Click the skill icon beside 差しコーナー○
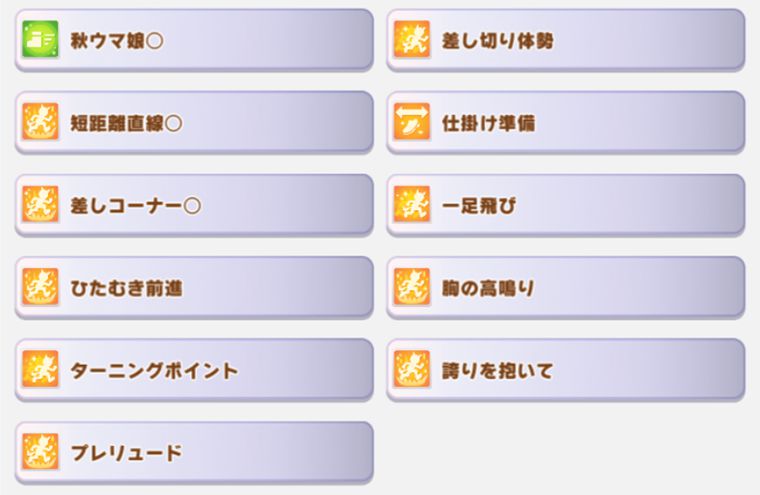The height and width of the screenshot is (495, 760). pyautogui.click(x=40, y=205)
